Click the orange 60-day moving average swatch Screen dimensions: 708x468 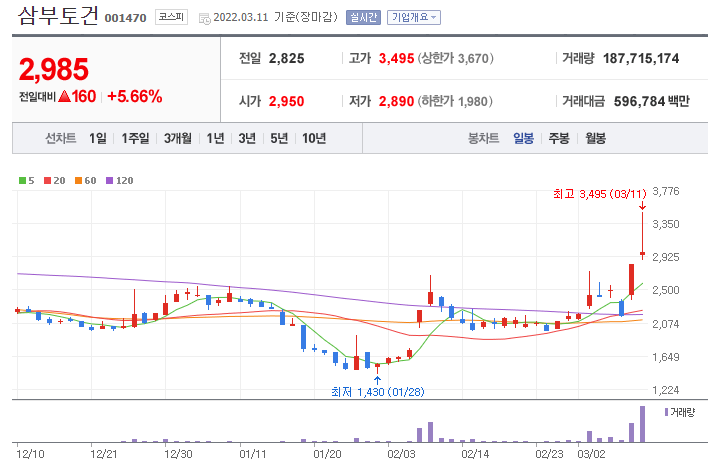point(79,181)
